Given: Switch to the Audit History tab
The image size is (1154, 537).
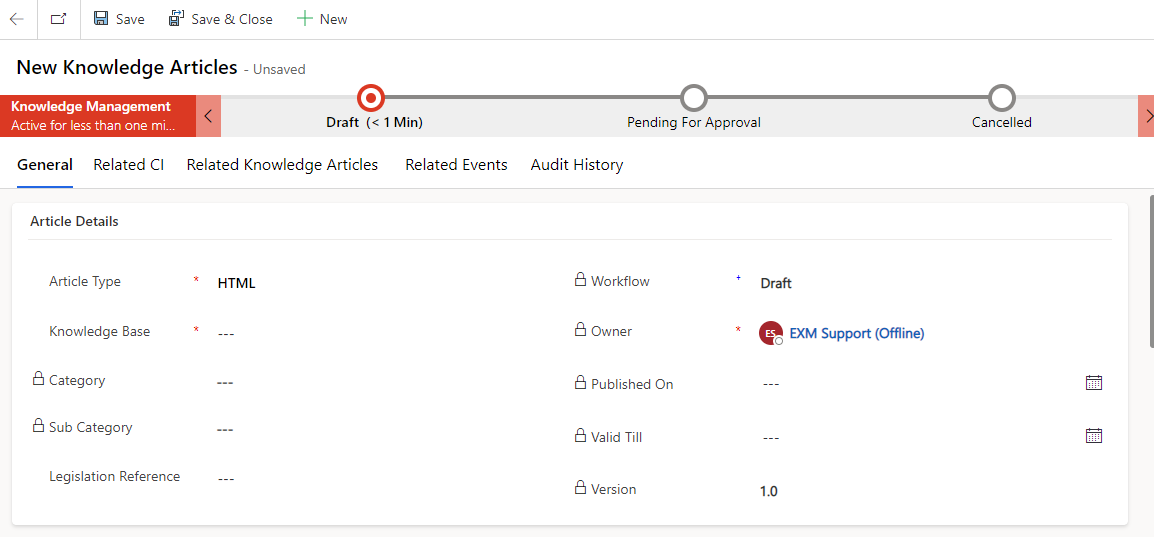Looking at the screenshot, I should (x=577, y=165).
